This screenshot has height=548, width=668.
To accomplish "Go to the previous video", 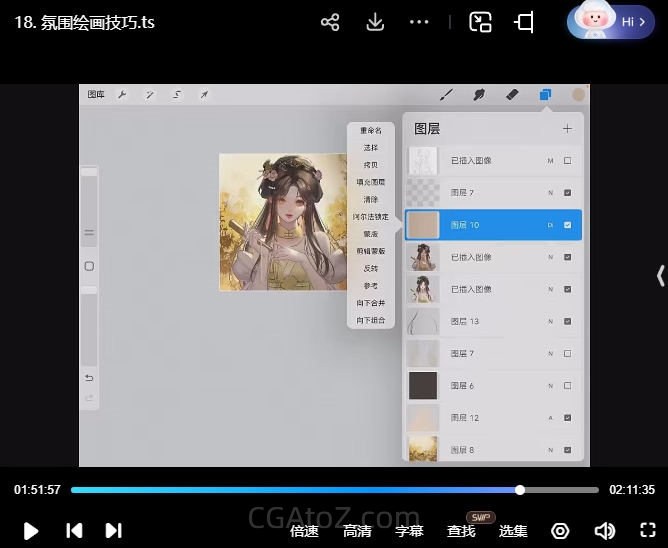I will [x=73, y=531].
